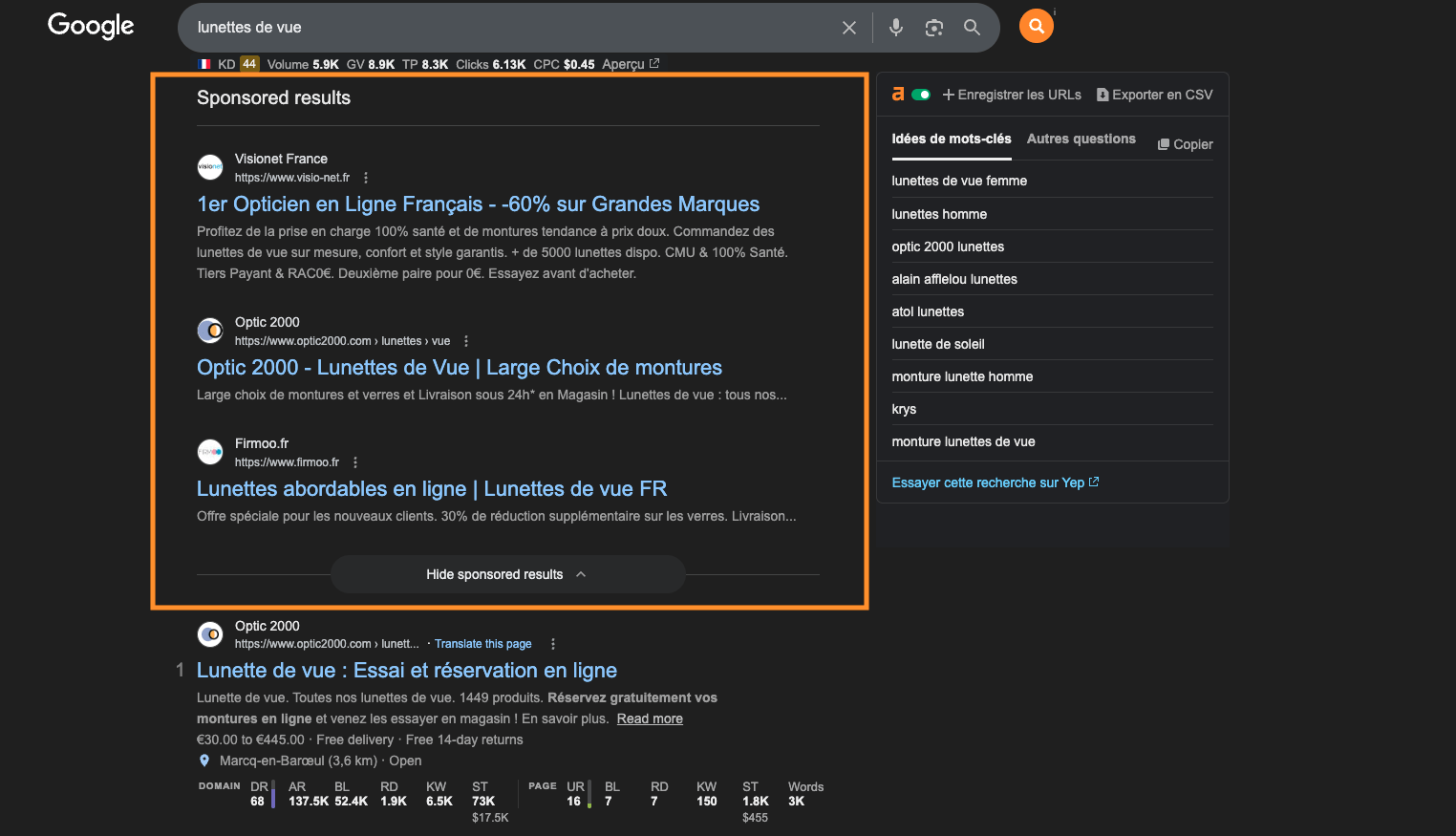Click Exporter en CSV button
Screen dimensions: 1456x836
[x=1154, y=95]
